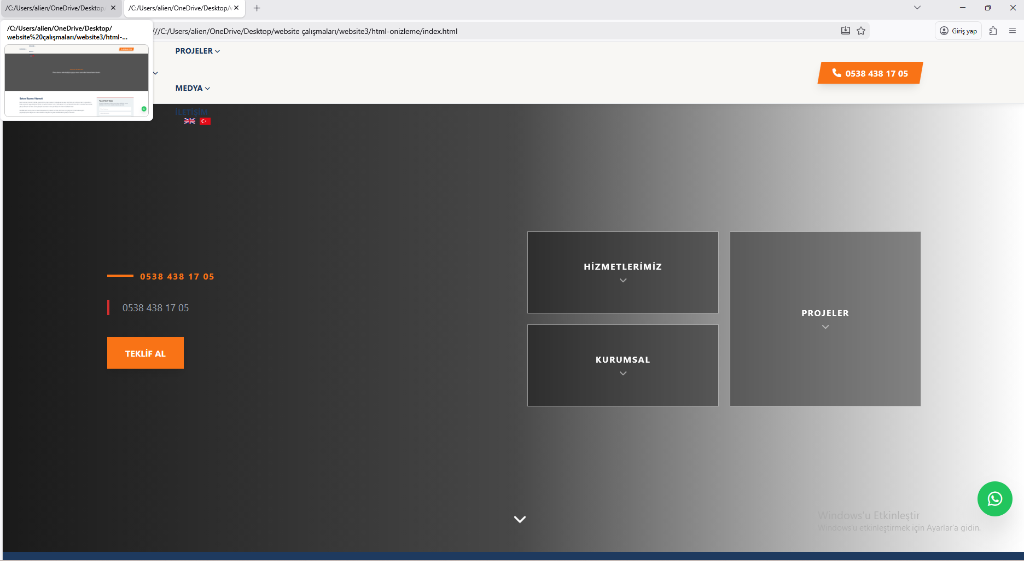The height and width of the screenshot is (561, 1024).
Task: Open a new browser tab with plus icon
Action: coord(257,8)
